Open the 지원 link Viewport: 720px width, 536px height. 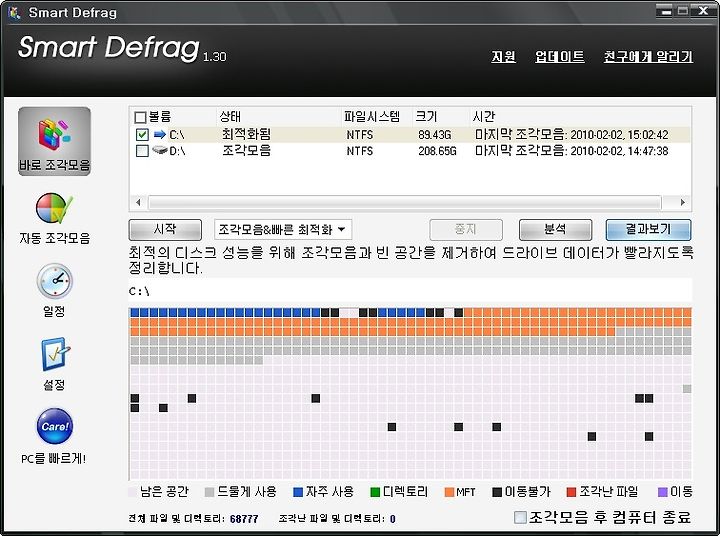coord(504,56)
